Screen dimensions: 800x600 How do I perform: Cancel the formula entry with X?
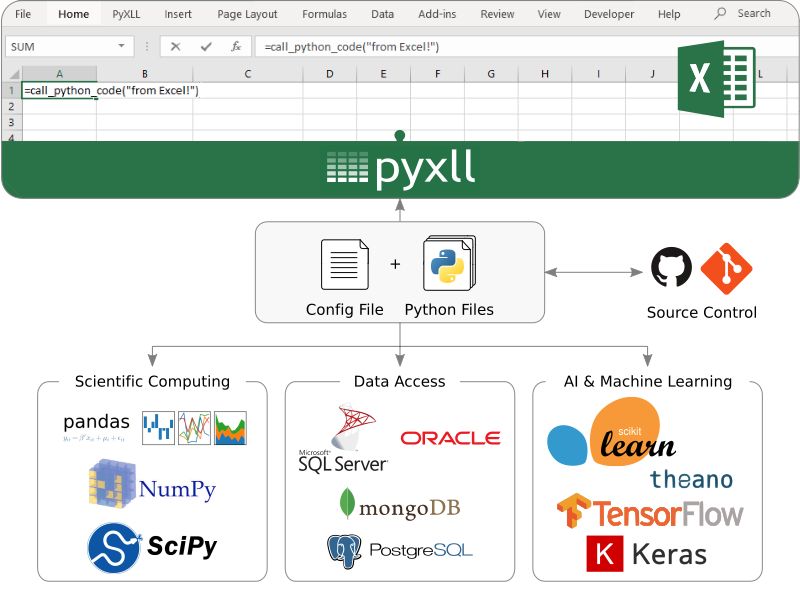(x=175, y=46)
